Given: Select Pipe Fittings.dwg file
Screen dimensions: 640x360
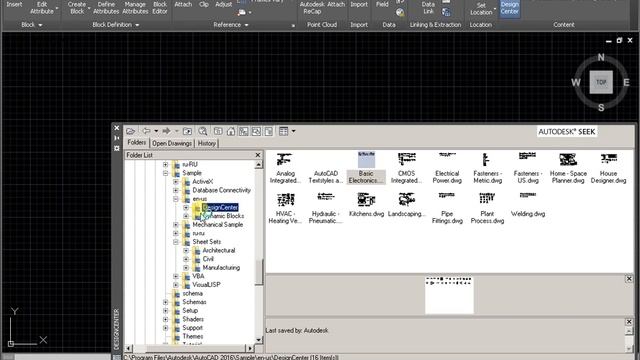Looking at the screenshot, I should [447, 208].
